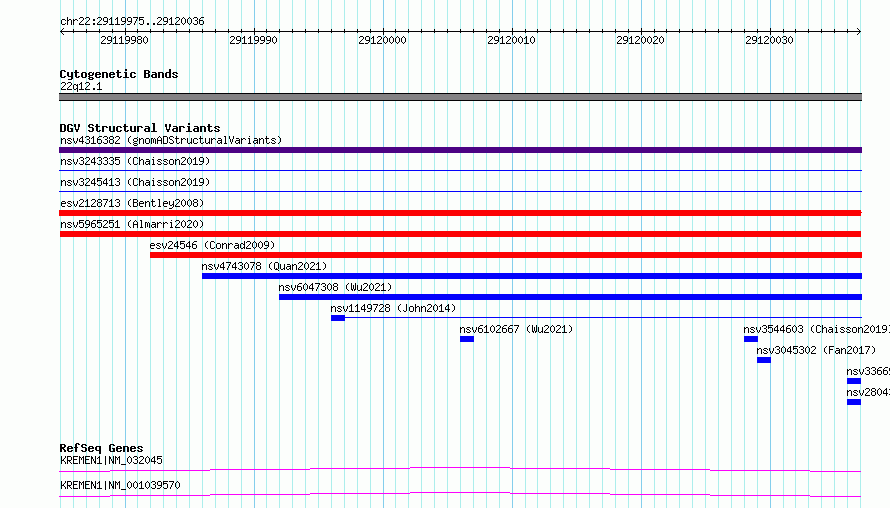Viewport: 890px width, 508px height.
Task: Select the thin blue line below nsv3245413
Action: 460,191
